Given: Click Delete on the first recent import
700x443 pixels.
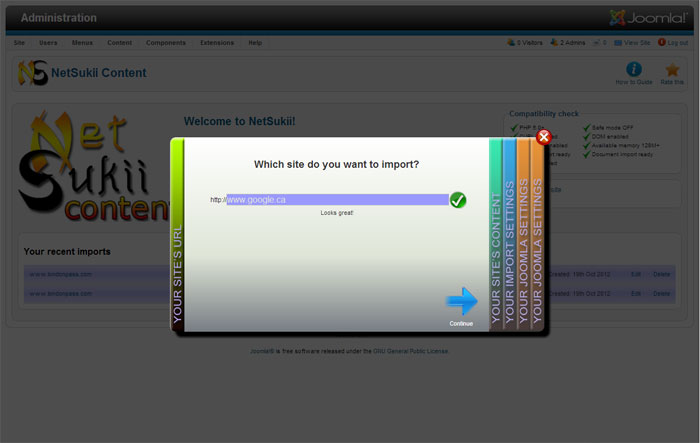Looking at the screenshot, I should click(661, 274).
